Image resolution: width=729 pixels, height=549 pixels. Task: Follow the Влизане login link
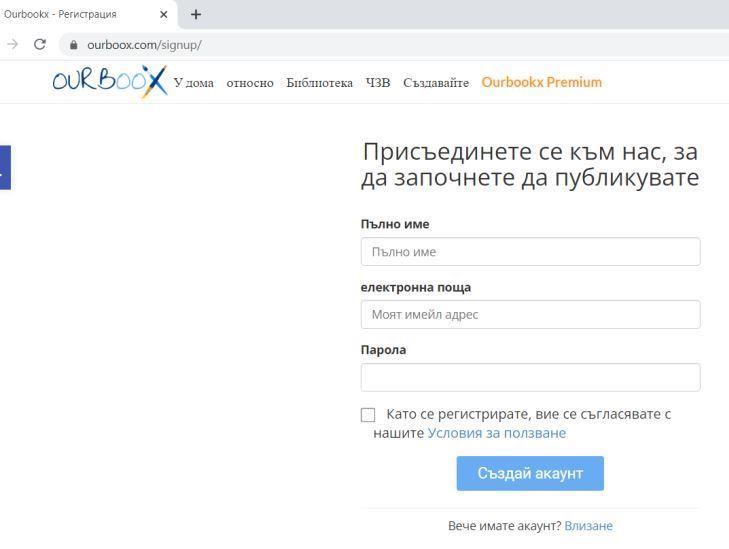pos(588,526)
